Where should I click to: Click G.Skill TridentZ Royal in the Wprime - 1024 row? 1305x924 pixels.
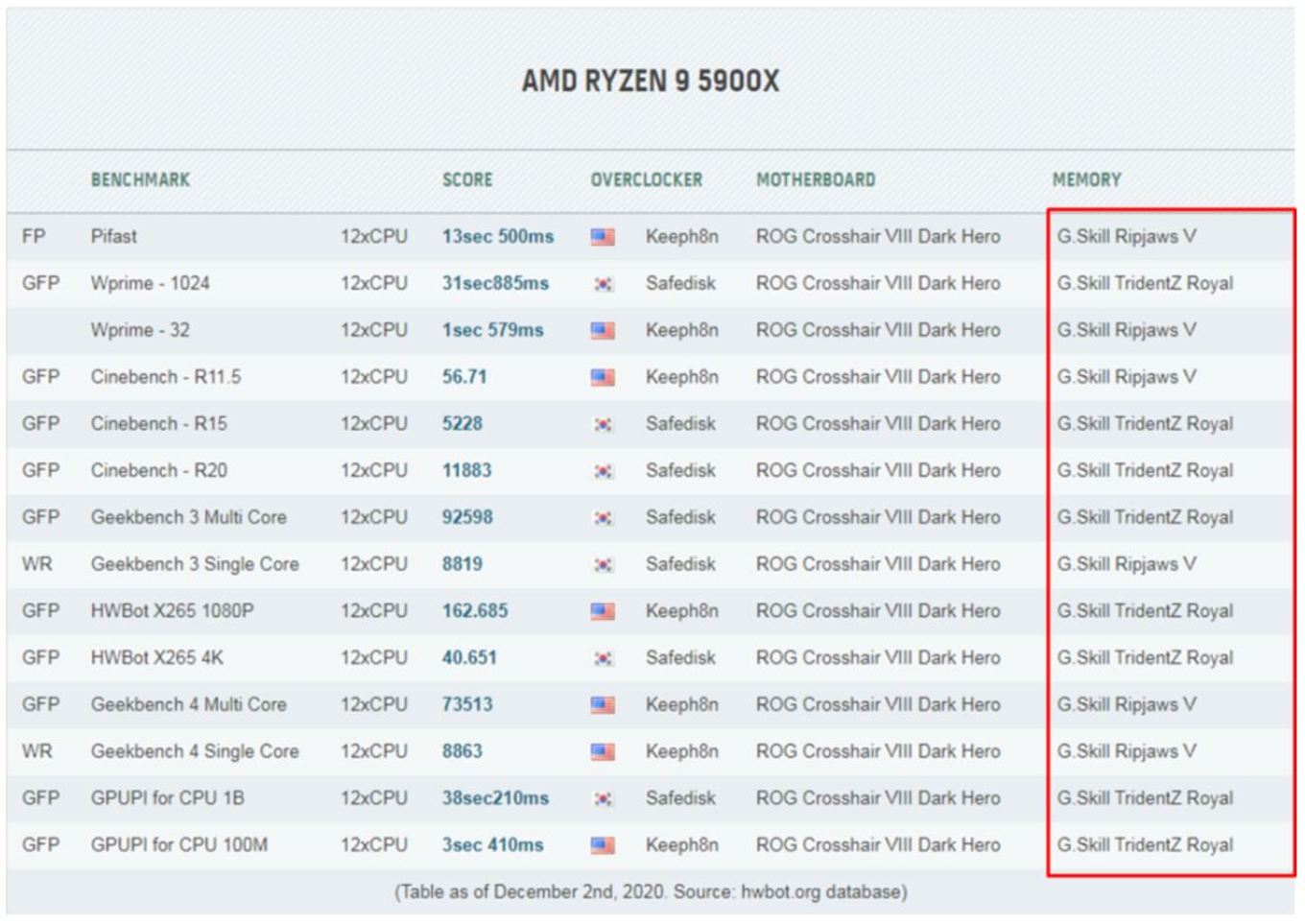tap(1145, 283)
